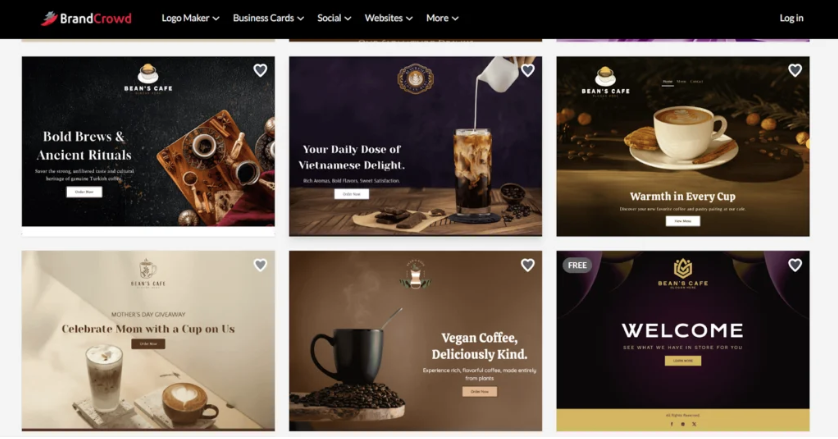Favorite the WELCOME template
Image resolution: width=838 pixels, height=439 pixels.
(x=795, y=265)
